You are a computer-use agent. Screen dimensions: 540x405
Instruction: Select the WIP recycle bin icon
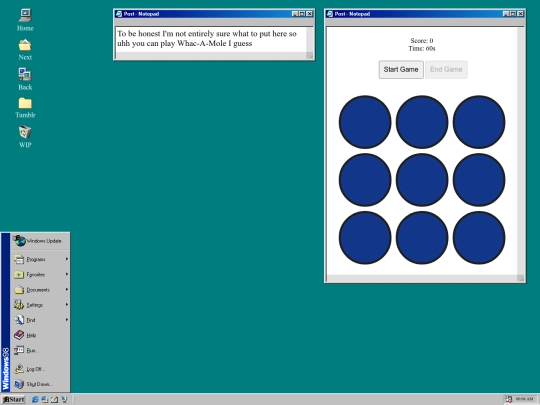25,137
